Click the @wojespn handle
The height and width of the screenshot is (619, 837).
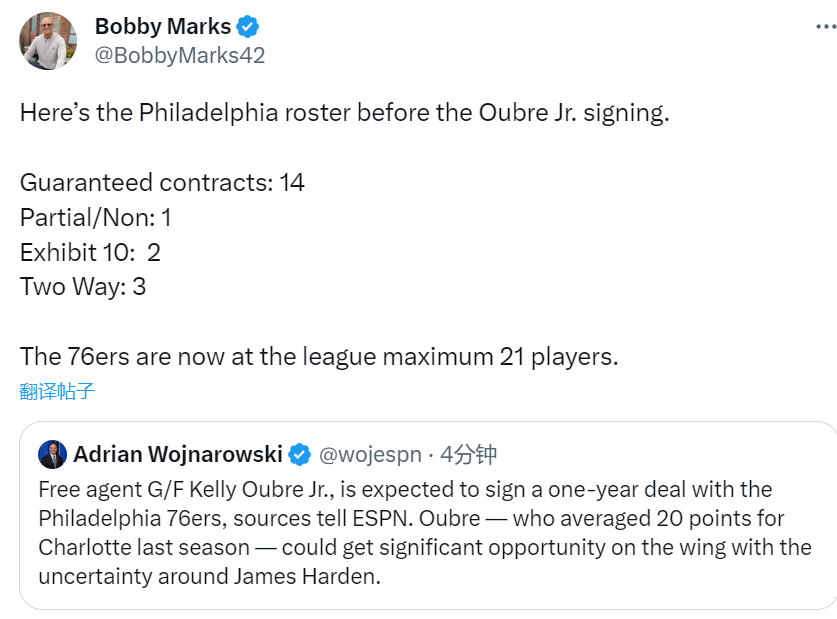(370, 455)
